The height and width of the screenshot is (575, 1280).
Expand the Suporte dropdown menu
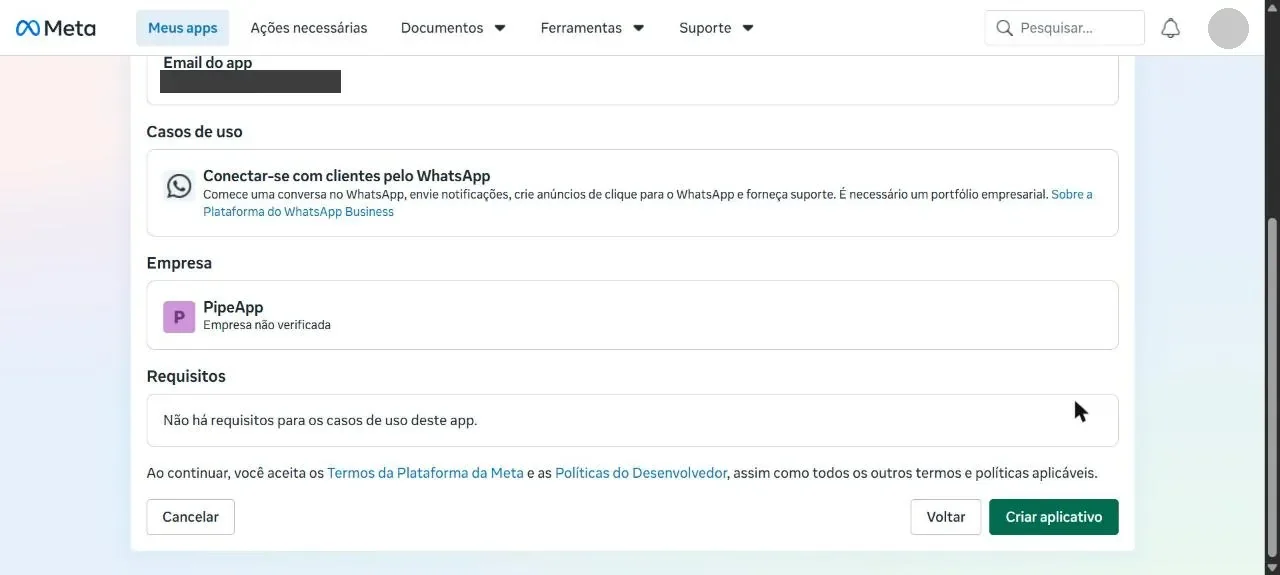click(716, 28)
